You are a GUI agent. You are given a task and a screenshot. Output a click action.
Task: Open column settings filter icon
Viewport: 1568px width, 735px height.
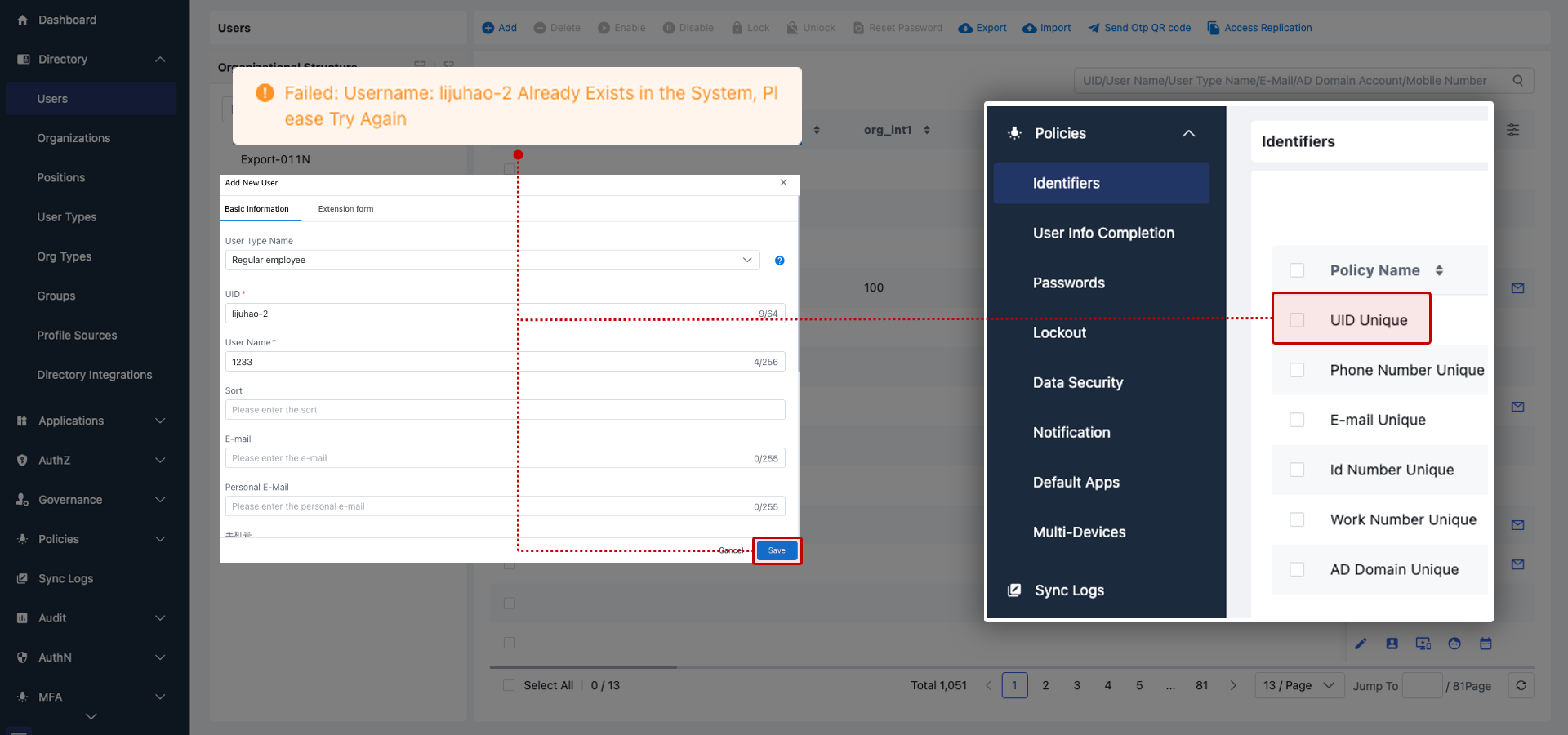(1512, 130)
